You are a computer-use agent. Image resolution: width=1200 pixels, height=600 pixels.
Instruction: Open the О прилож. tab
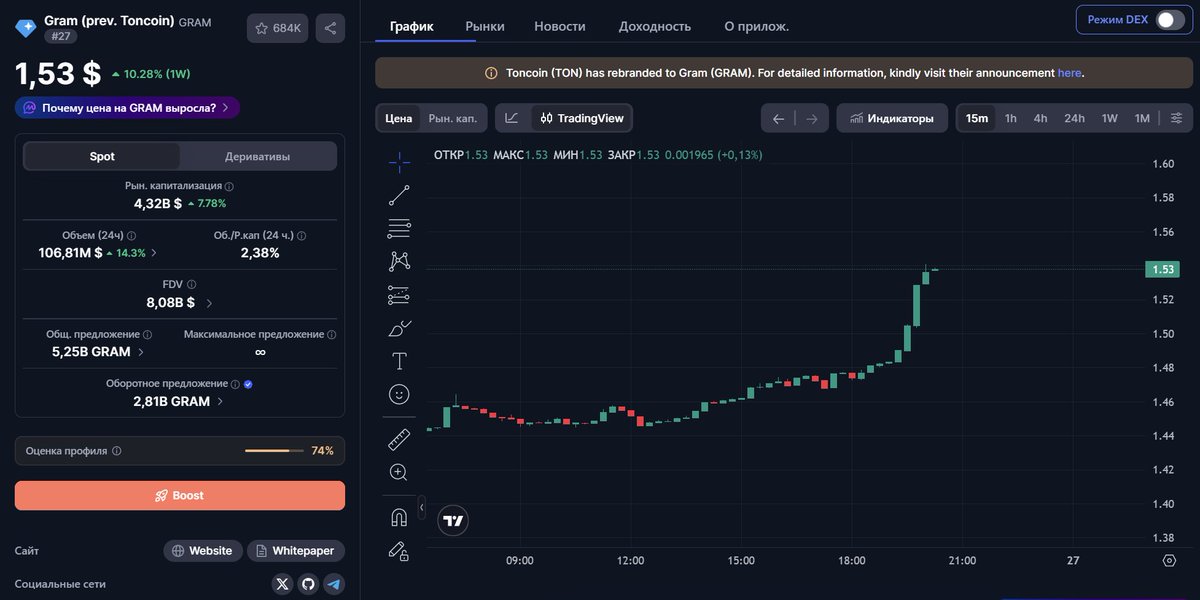point(757,26)
